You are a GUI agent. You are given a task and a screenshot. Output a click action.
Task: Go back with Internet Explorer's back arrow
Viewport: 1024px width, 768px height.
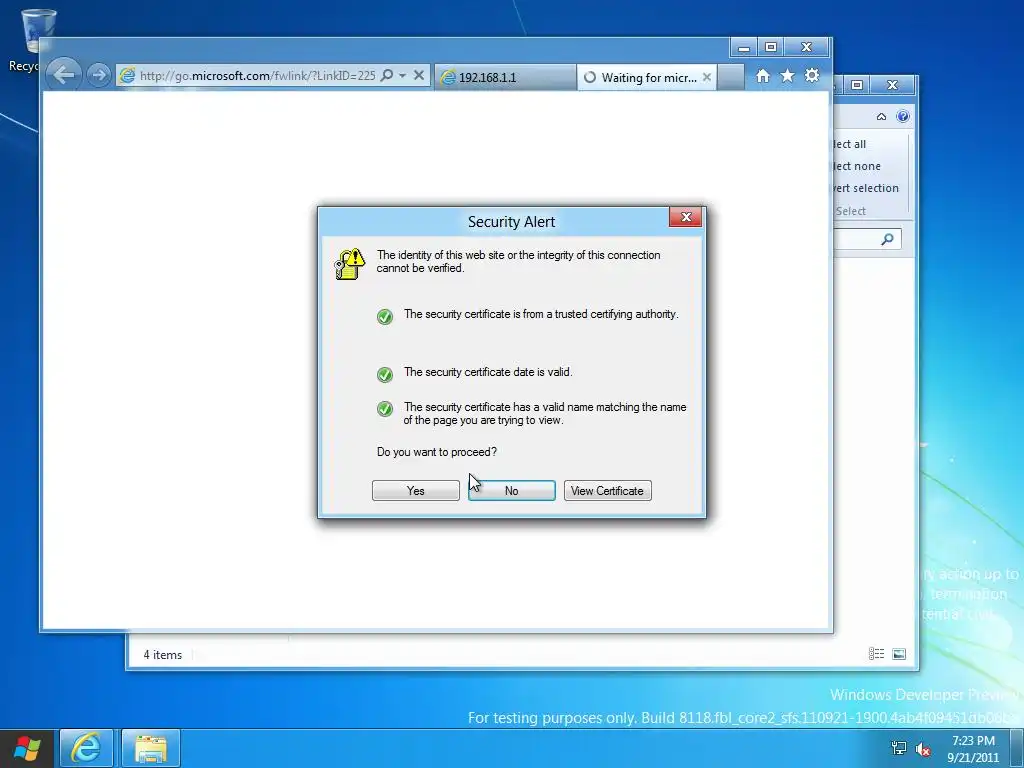coord(64,74)
